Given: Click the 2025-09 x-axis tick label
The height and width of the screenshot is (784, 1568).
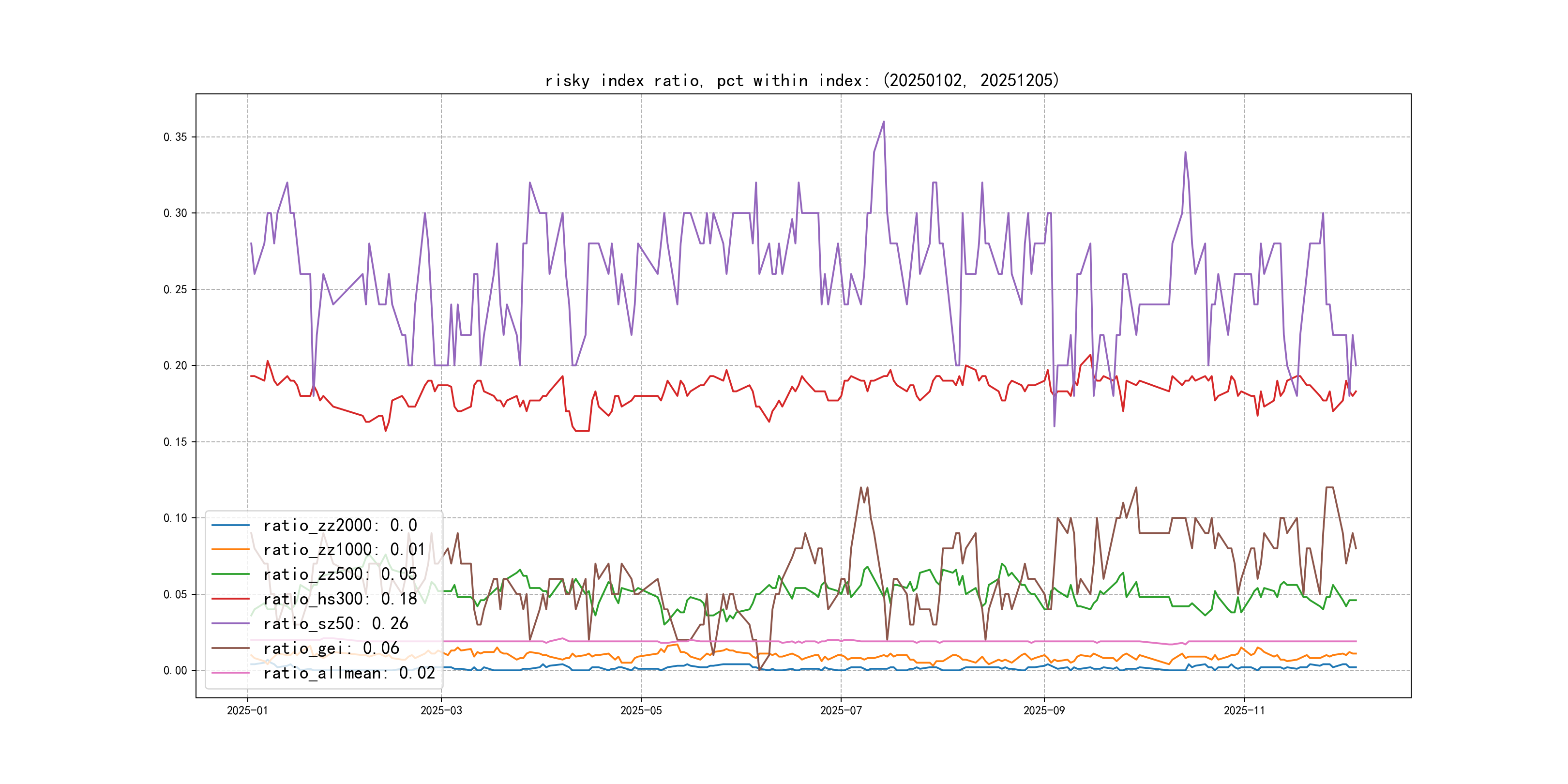Looking at the screenshot, I should coord(1044,710).
